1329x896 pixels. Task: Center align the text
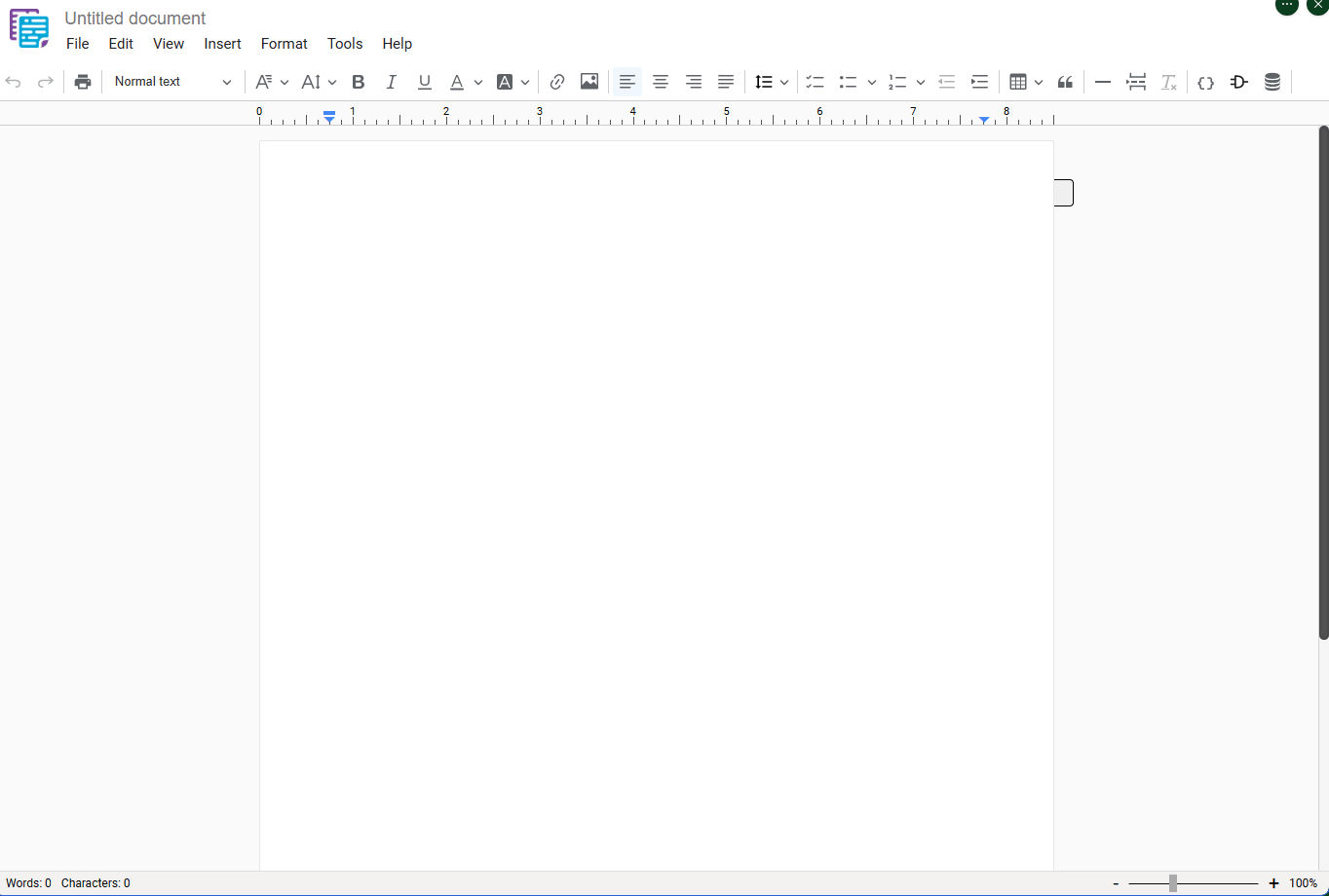pyautogui.click(x=661, y=82)
